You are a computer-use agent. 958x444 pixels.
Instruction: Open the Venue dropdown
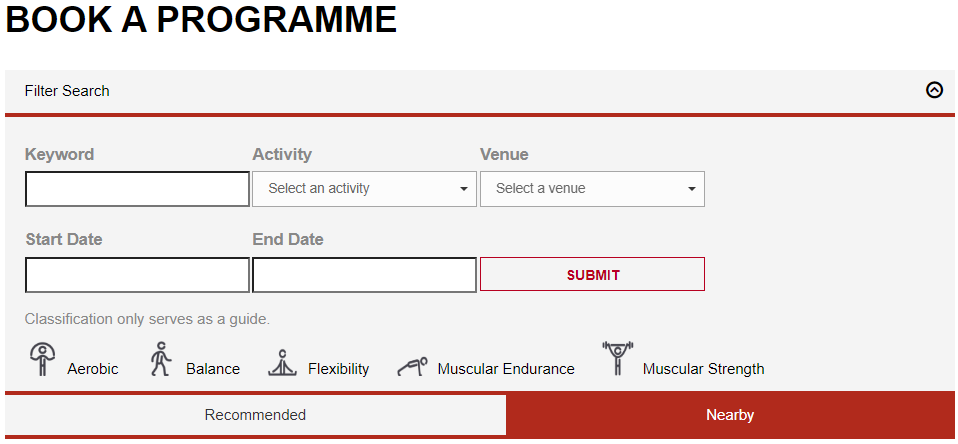coord(592,188)
